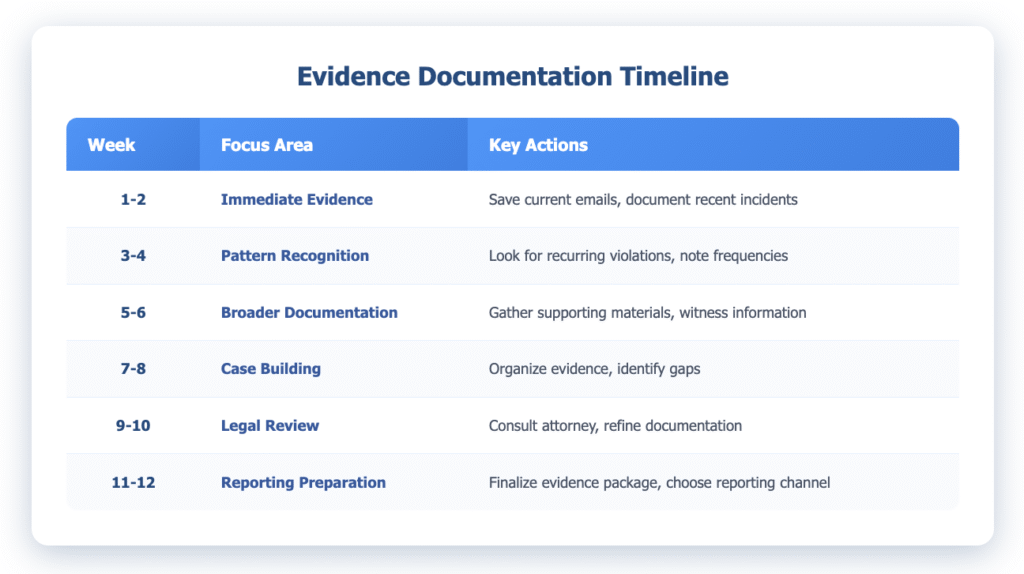The height and width of the screenshot is (574, 1024).
Task: Click the '3-4' week cell
Action: (x=133, y=255)
